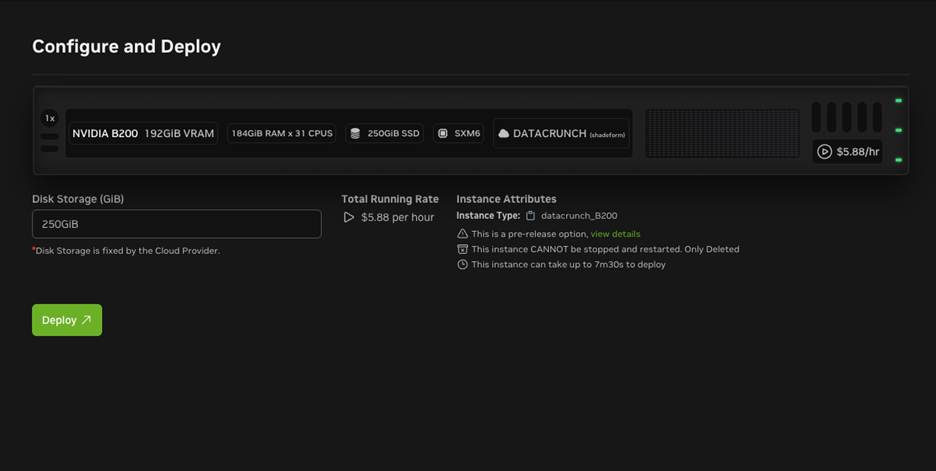This screenshot has height=471, width=936.
Task: Click the Total Running Rate label
Action: coord(390,199)
